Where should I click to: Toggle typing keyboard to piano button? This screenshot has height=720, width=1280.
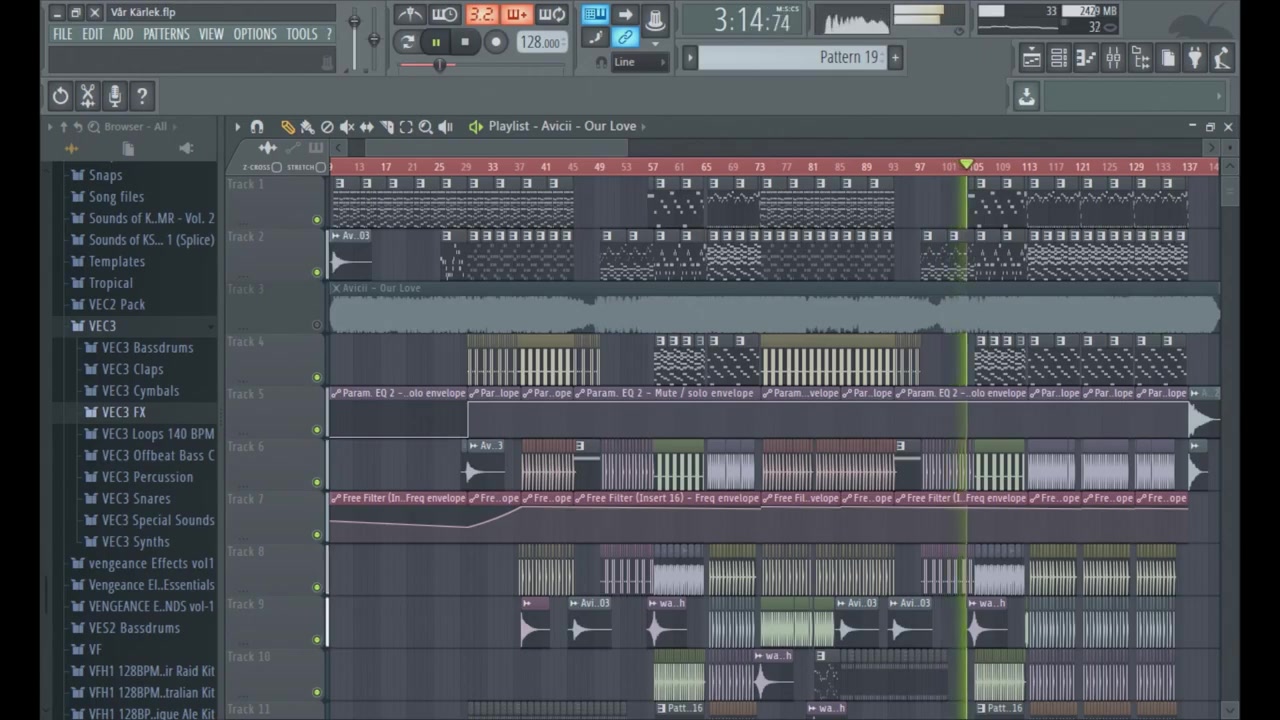coord(594,14)
